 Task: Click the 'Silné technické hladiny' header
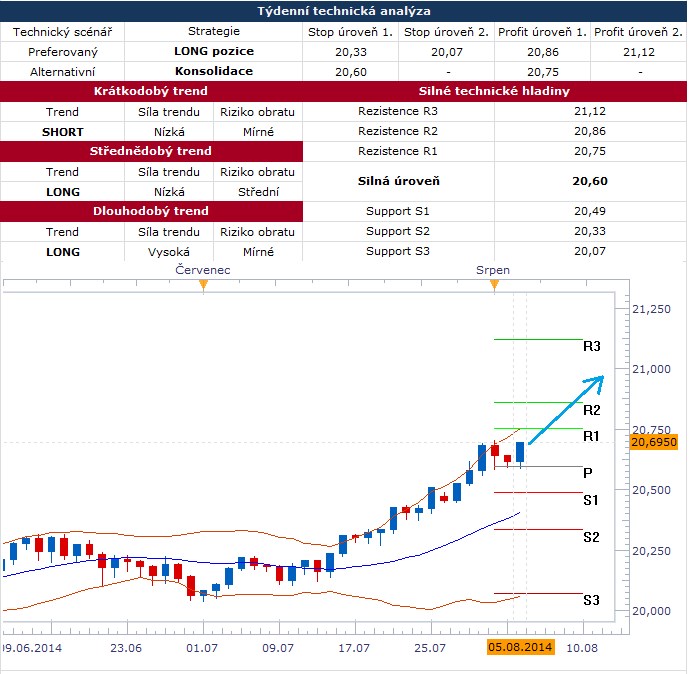pyautogui.click(x=494, y=91)
